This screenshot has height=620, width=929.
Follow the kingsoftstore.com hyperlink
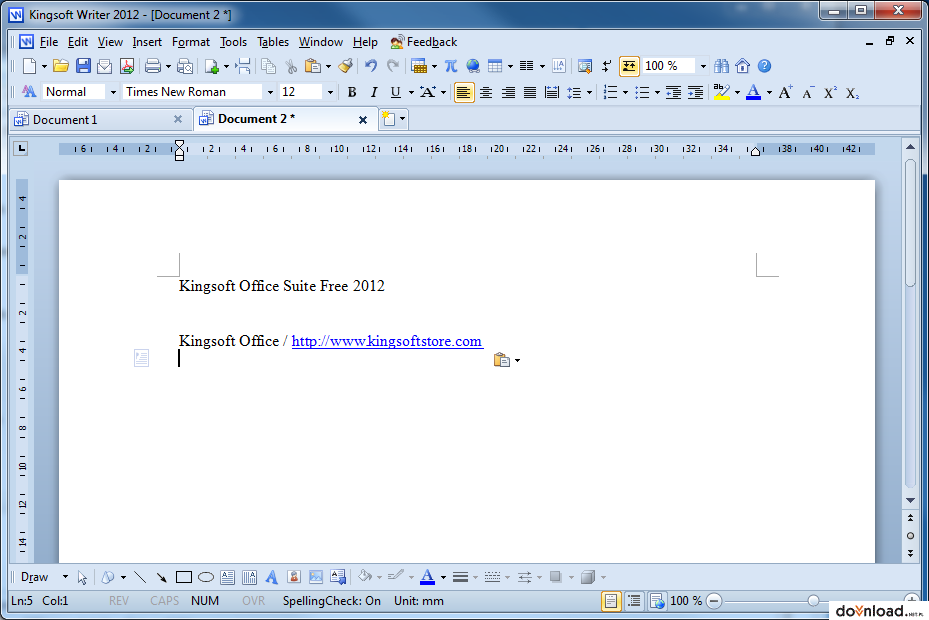387,341
